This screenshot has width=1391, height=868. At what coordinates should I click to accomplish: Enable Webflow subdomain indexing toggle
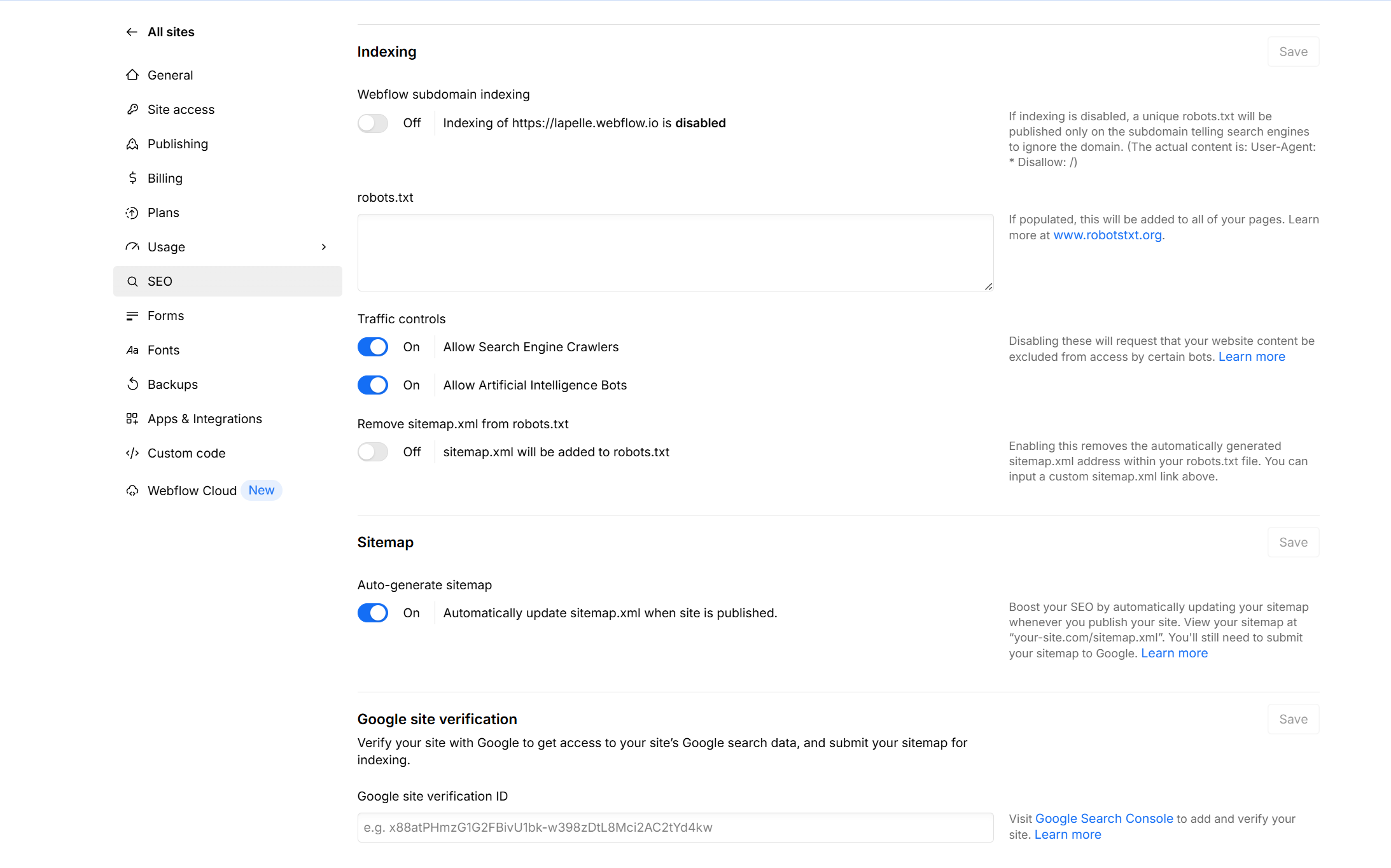[x=373, y=123]
